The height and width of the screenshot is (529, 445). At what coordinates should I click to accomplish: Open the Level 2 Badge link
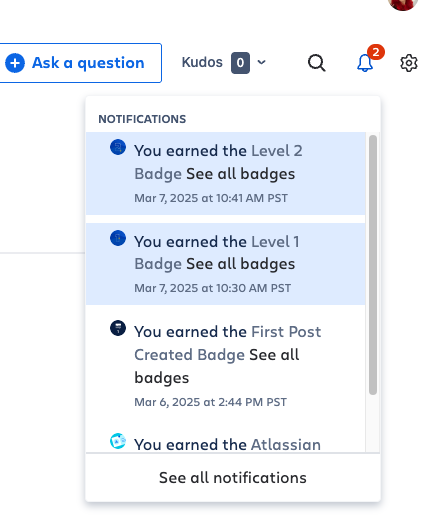click(218, 162)
